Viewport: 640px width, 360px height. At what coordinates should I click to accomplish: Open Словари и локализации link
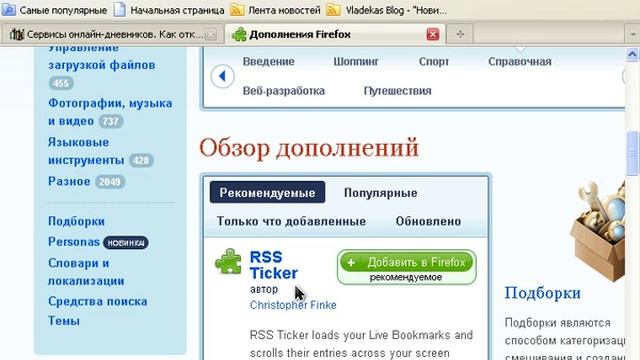tap(86, 272)
